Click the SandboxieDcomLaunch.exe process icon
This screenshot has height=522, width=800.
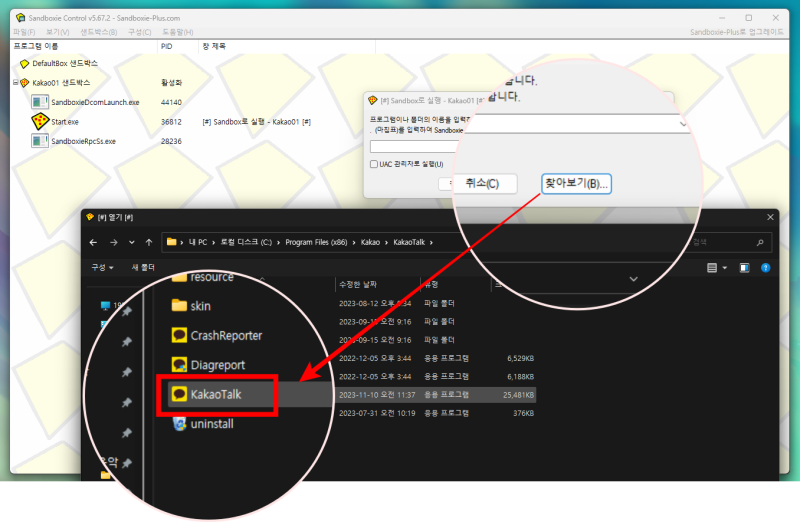tap(40, 102)
